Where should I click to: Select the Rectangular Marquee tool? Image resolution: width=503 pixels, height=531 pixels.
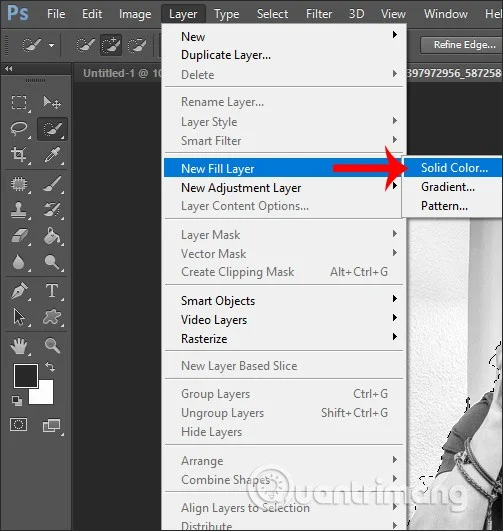(19, 102)
